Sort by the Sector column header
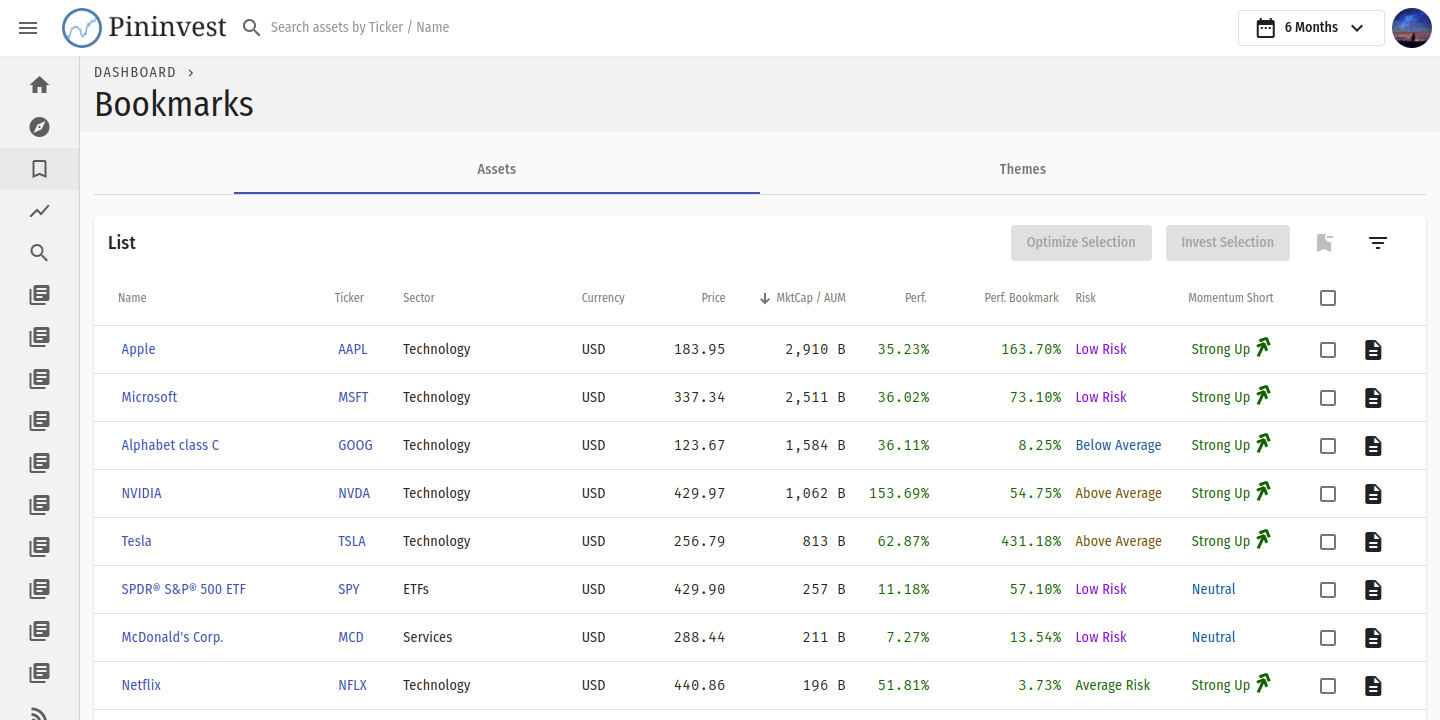Screen dimensions: 1440x720 pyautogui.click(x=419, y=298)
